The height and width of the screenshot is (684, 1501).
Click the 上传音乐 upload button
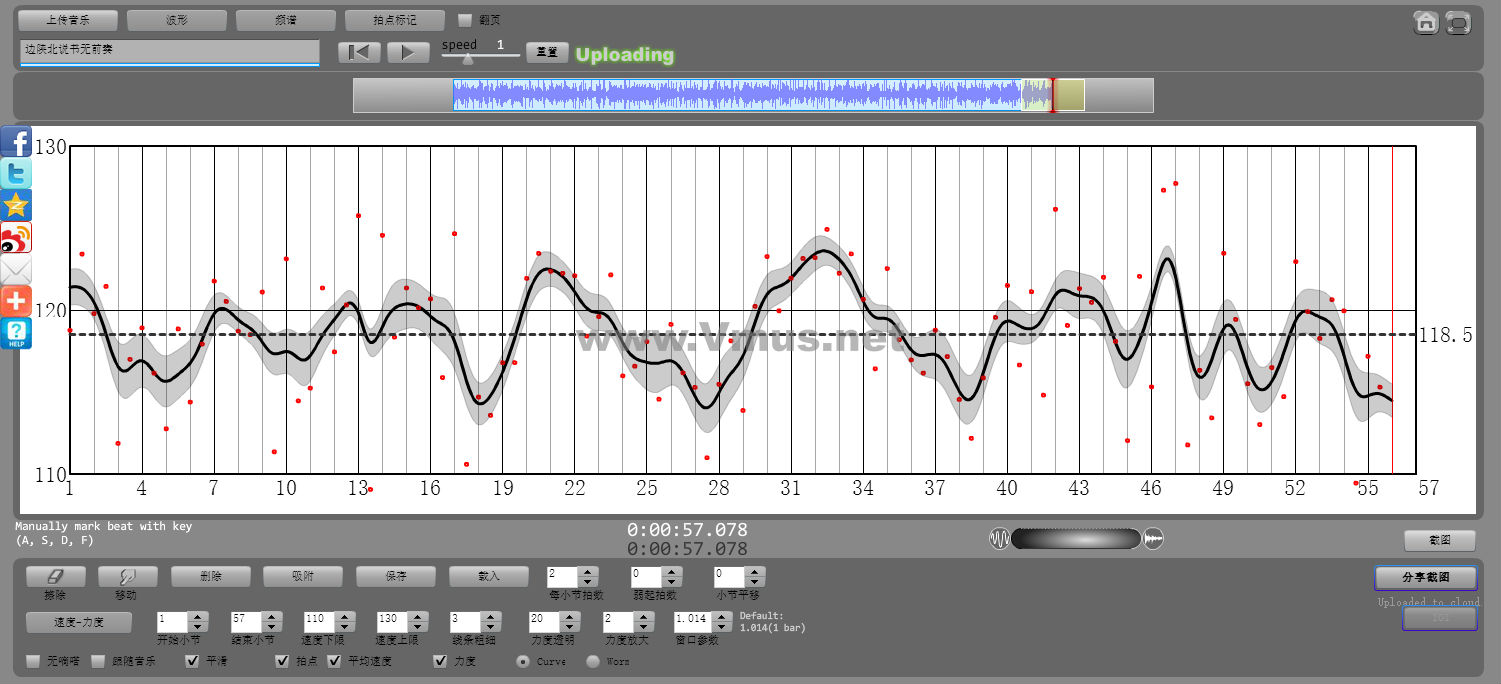[68, 20]
